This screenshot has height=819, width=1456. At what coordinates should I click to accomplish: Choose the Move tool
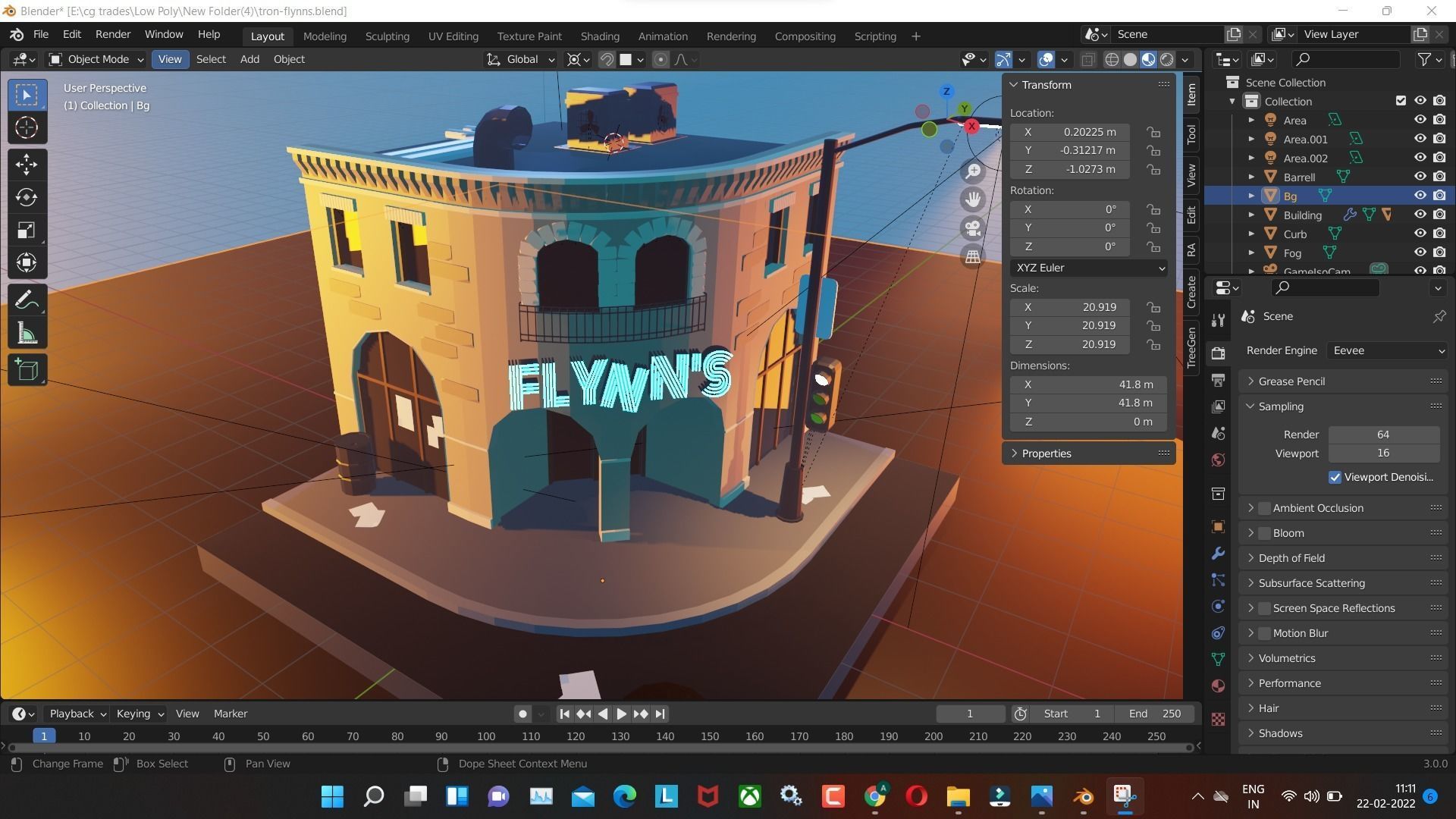click(x=27, y=165)
